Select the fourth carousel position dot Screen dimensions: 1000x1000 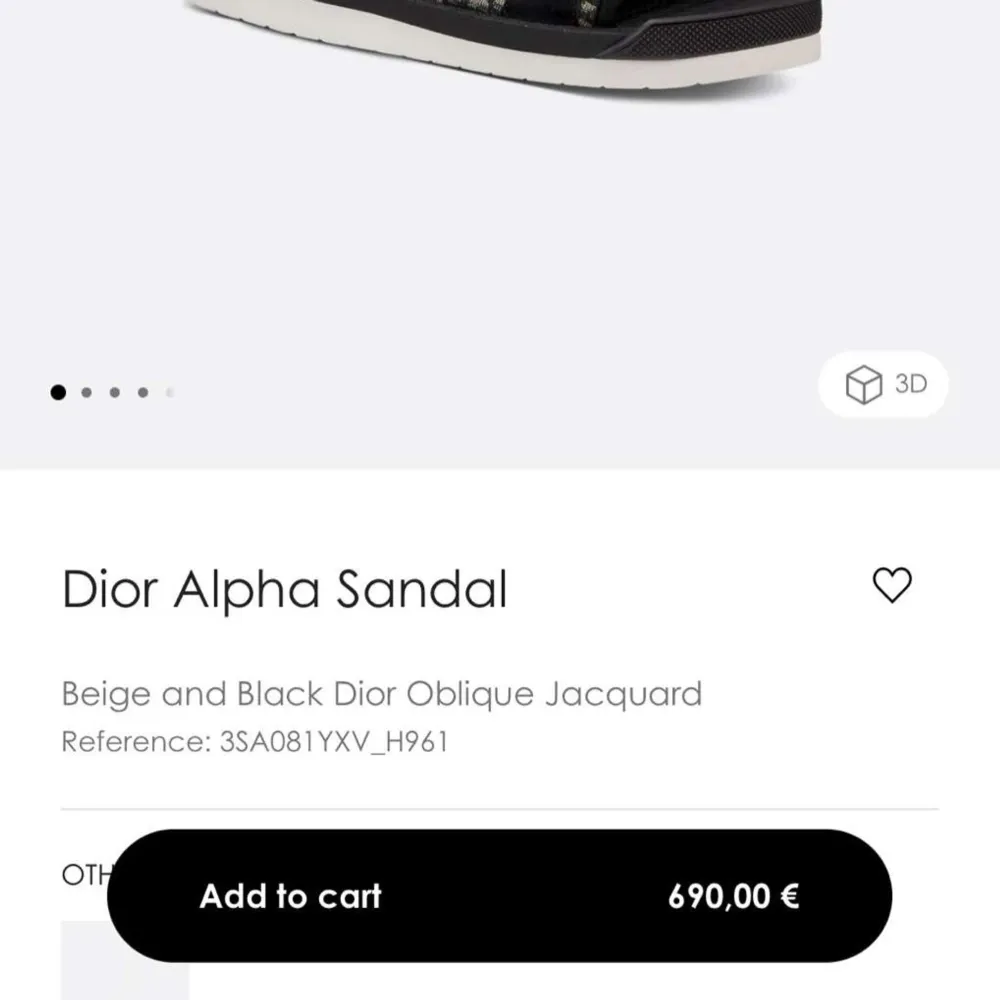click(x=141, y=392)
